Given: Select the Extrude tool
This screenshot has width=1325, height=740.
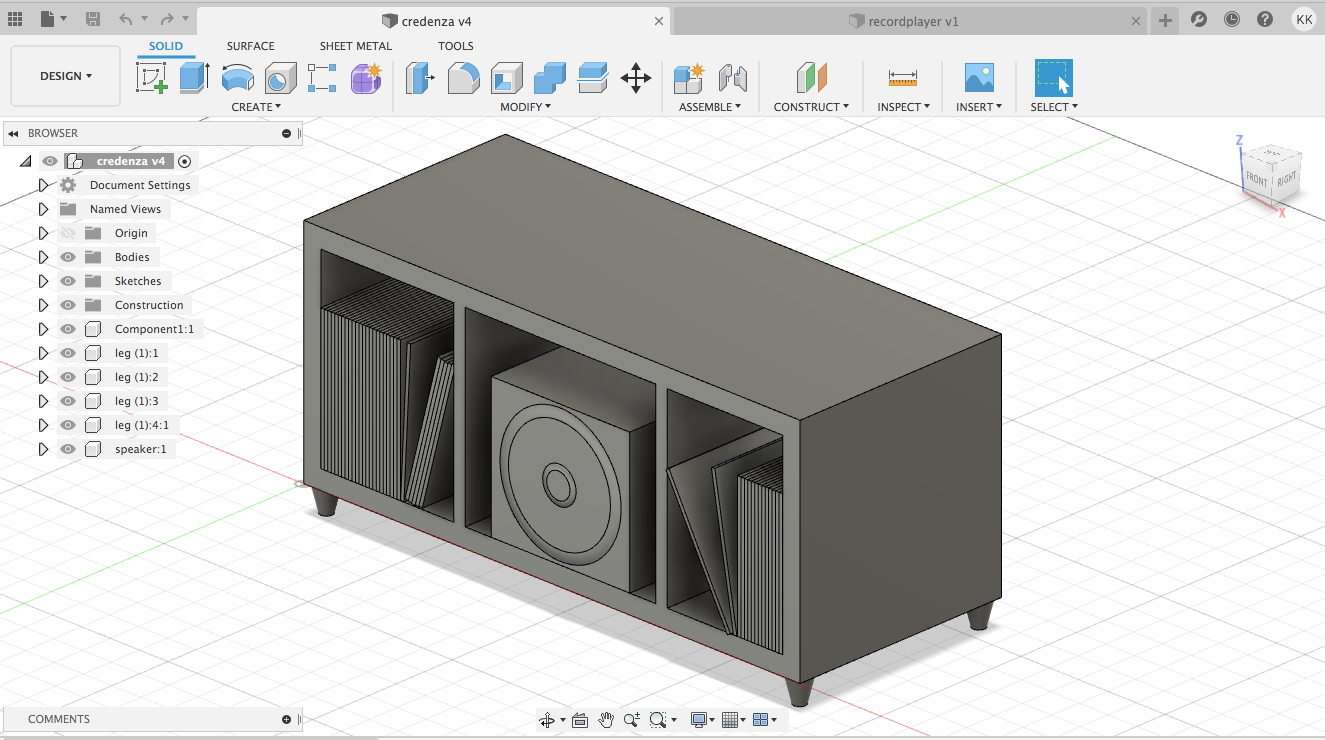Looking at the screenshot, I should (x=194, y=78).
